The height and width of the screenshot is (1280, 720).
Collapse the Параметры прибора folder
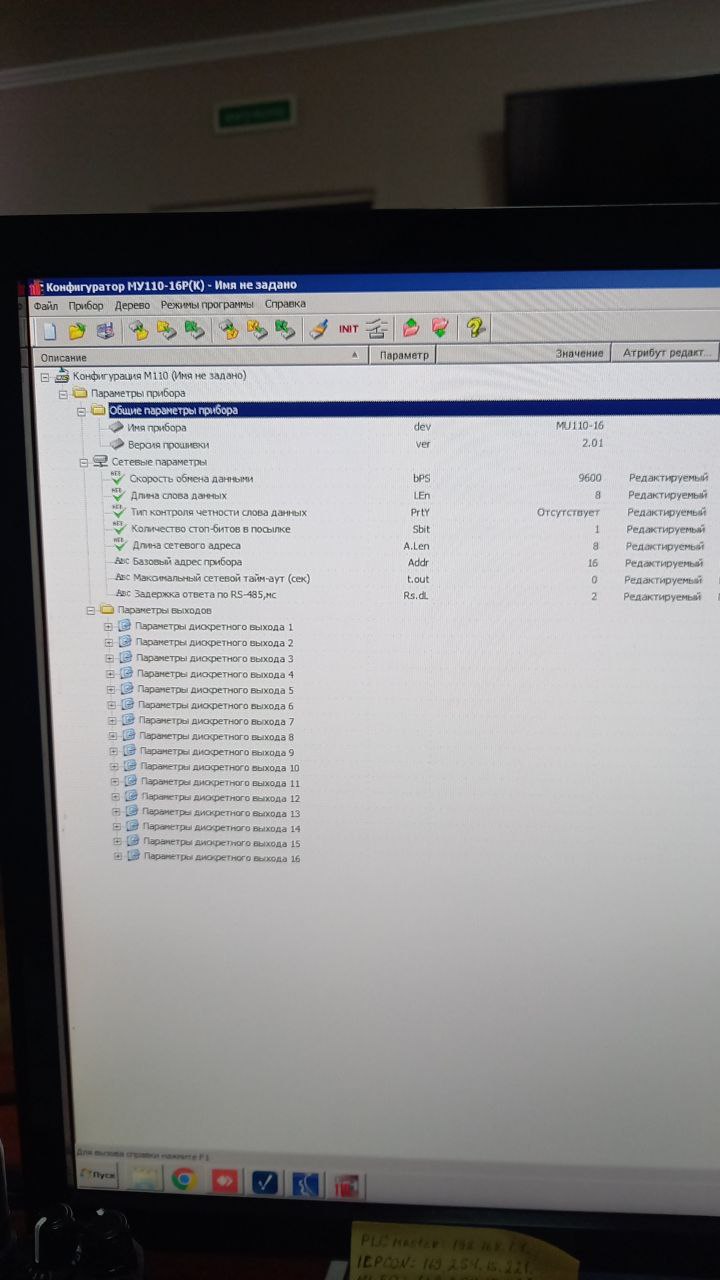(63, 394)
